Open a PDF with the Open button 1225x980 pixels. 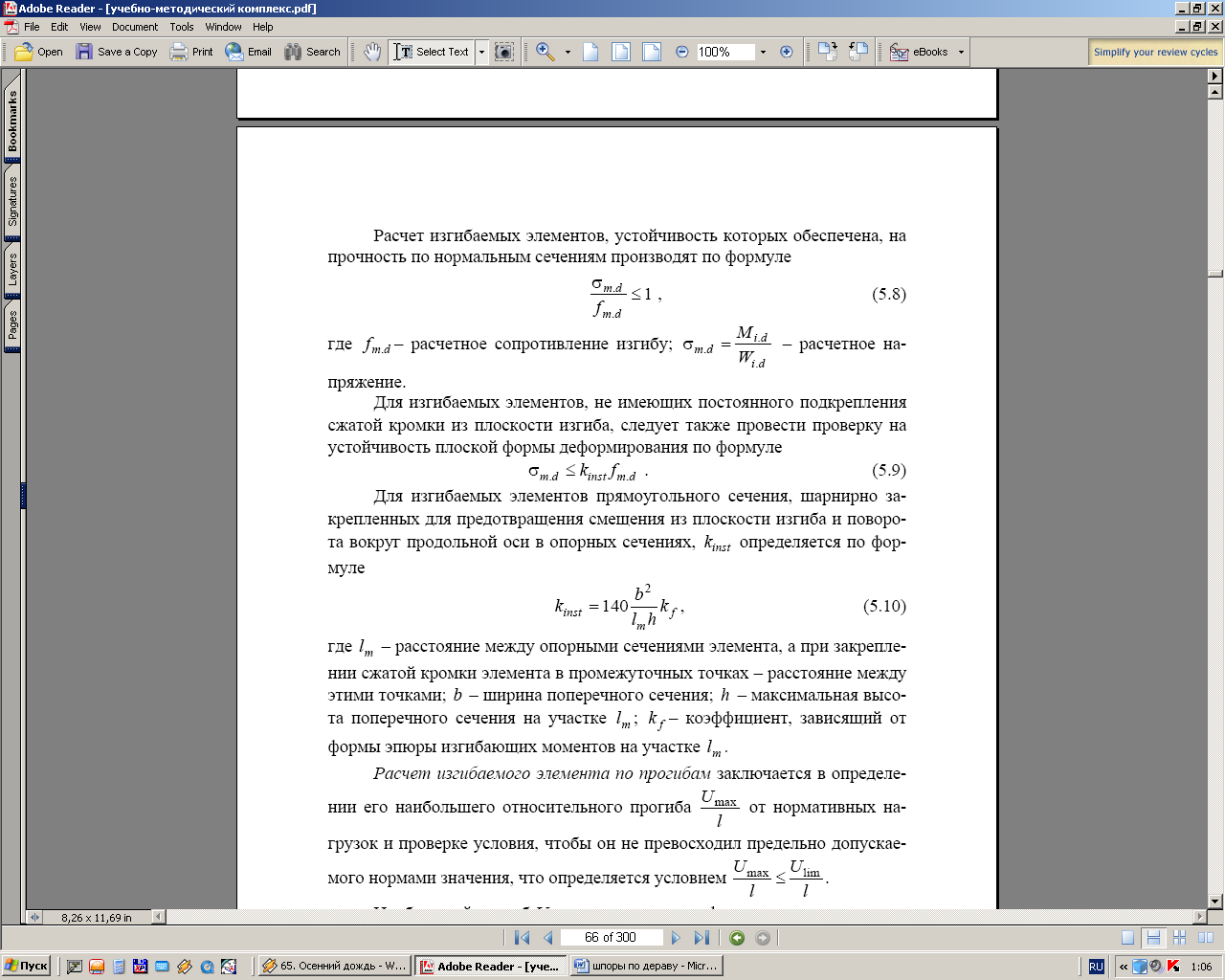pos(40,52)
